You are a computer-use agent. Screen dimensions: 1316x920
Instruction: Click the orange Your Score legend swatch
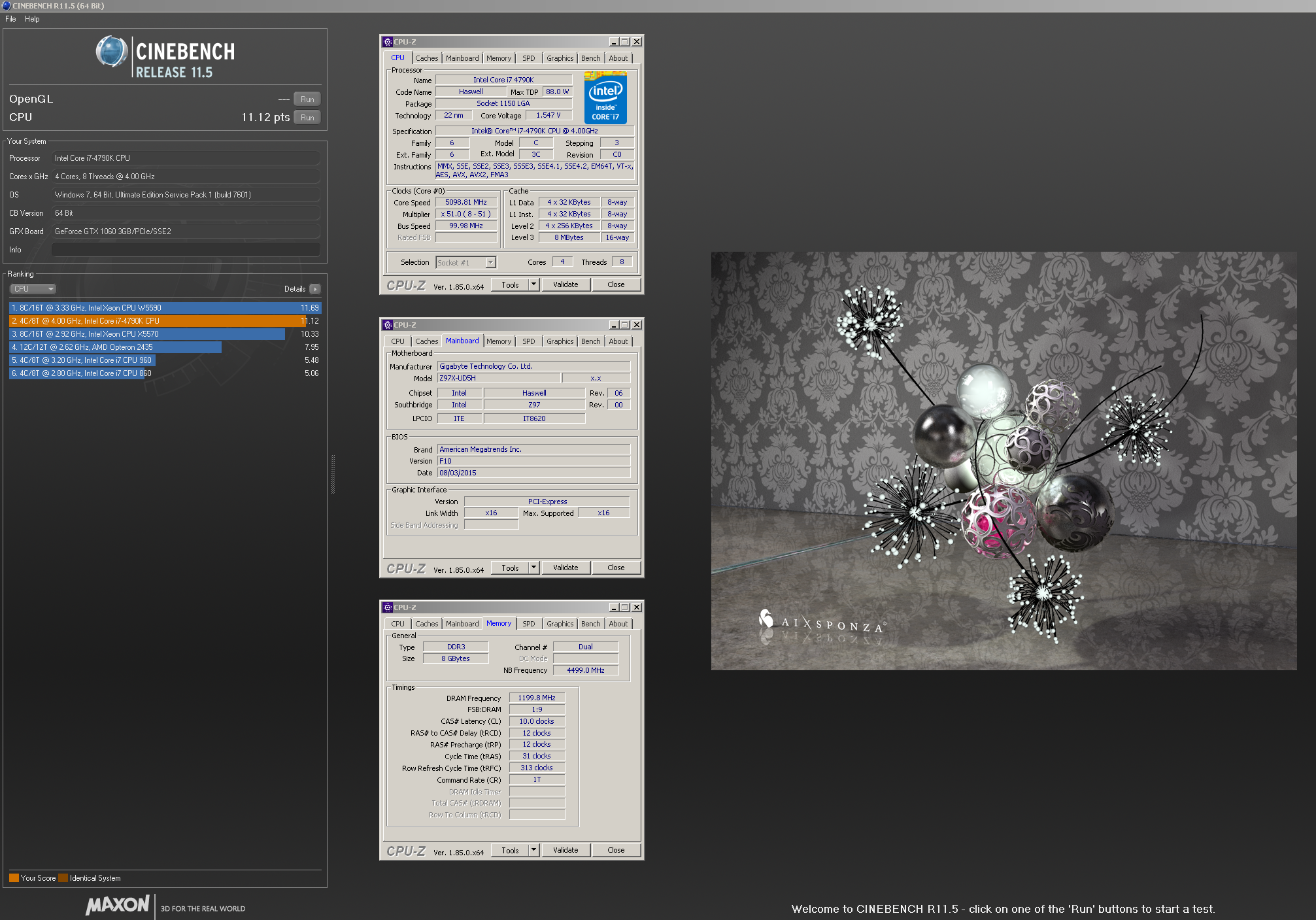(14, 877)
